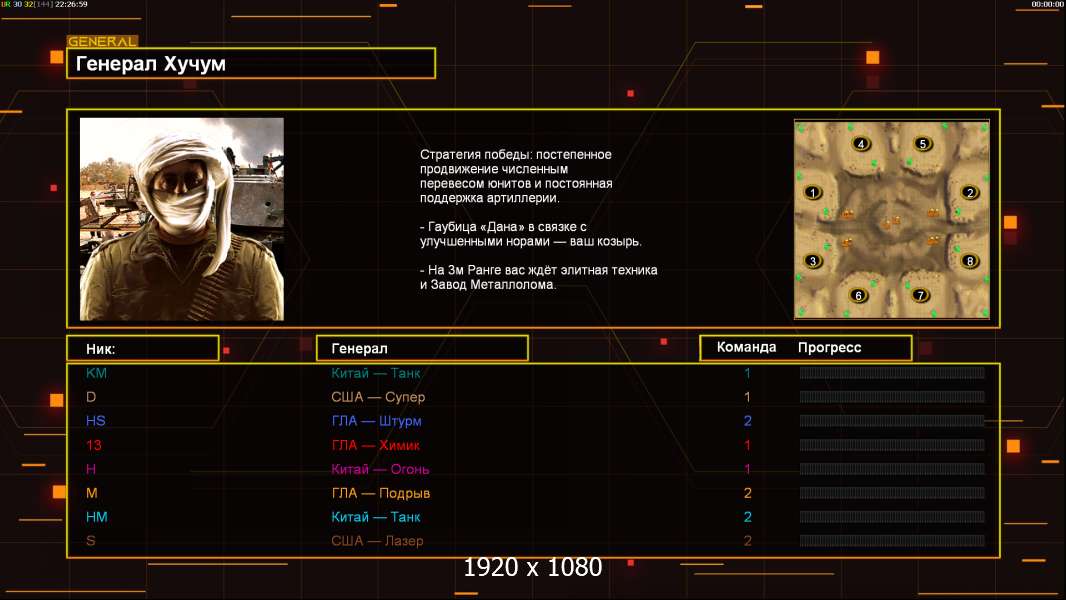1066x600 pixels.
Task: Click США — Супер general entry
Action: 378,397
